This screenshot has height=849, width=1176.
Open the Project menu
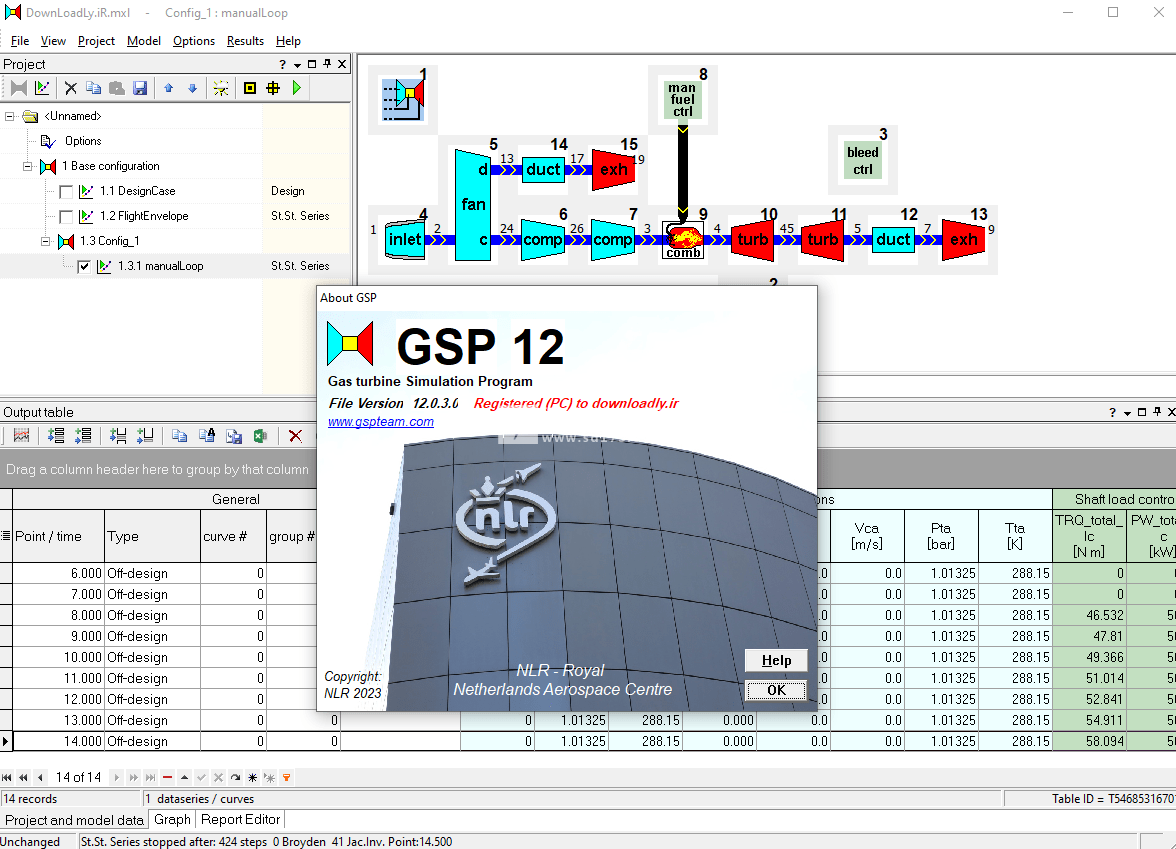click(96, 41)
